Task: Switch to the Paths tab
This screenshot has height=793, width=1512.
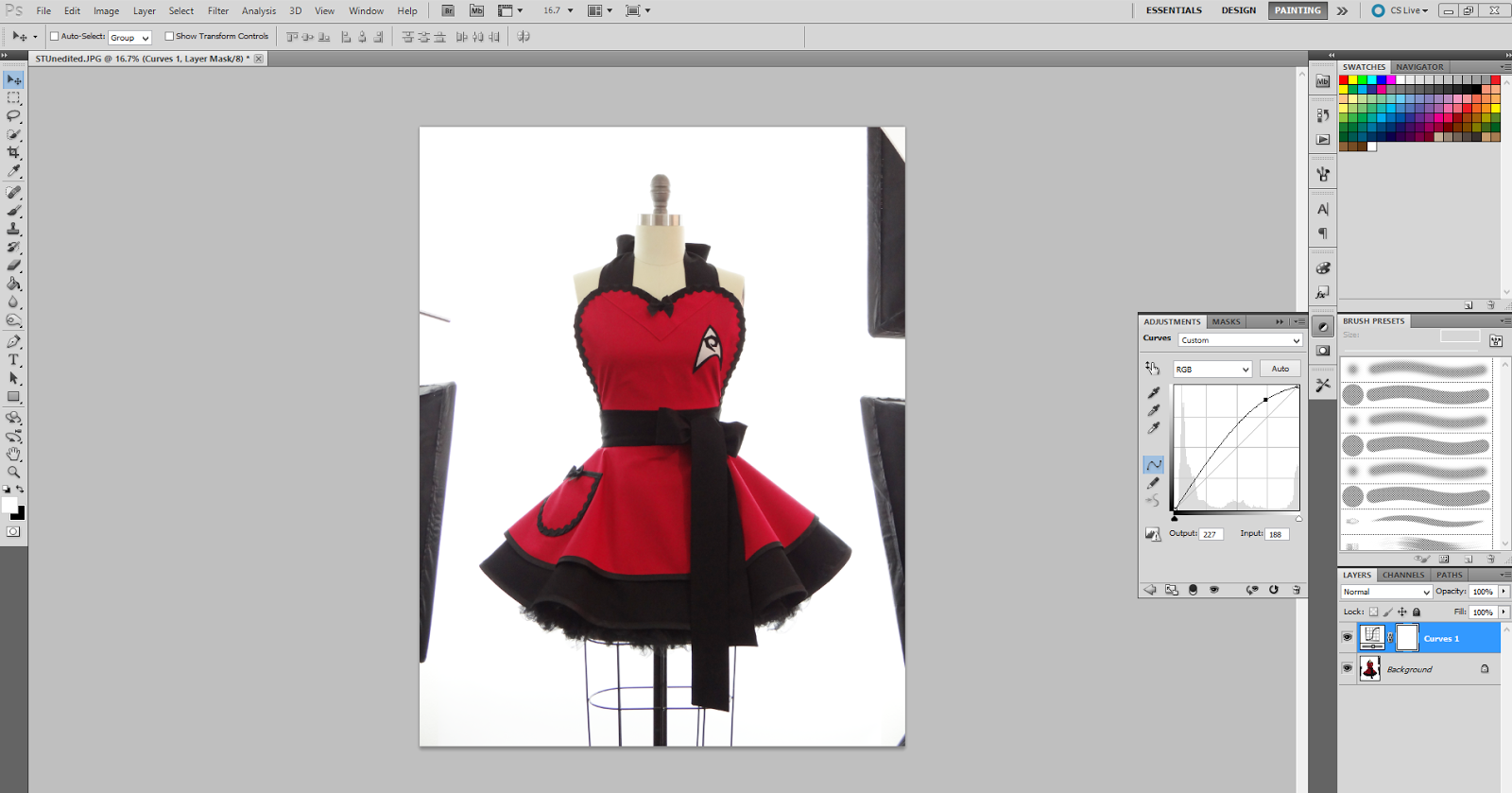Action: [1449, 575]
